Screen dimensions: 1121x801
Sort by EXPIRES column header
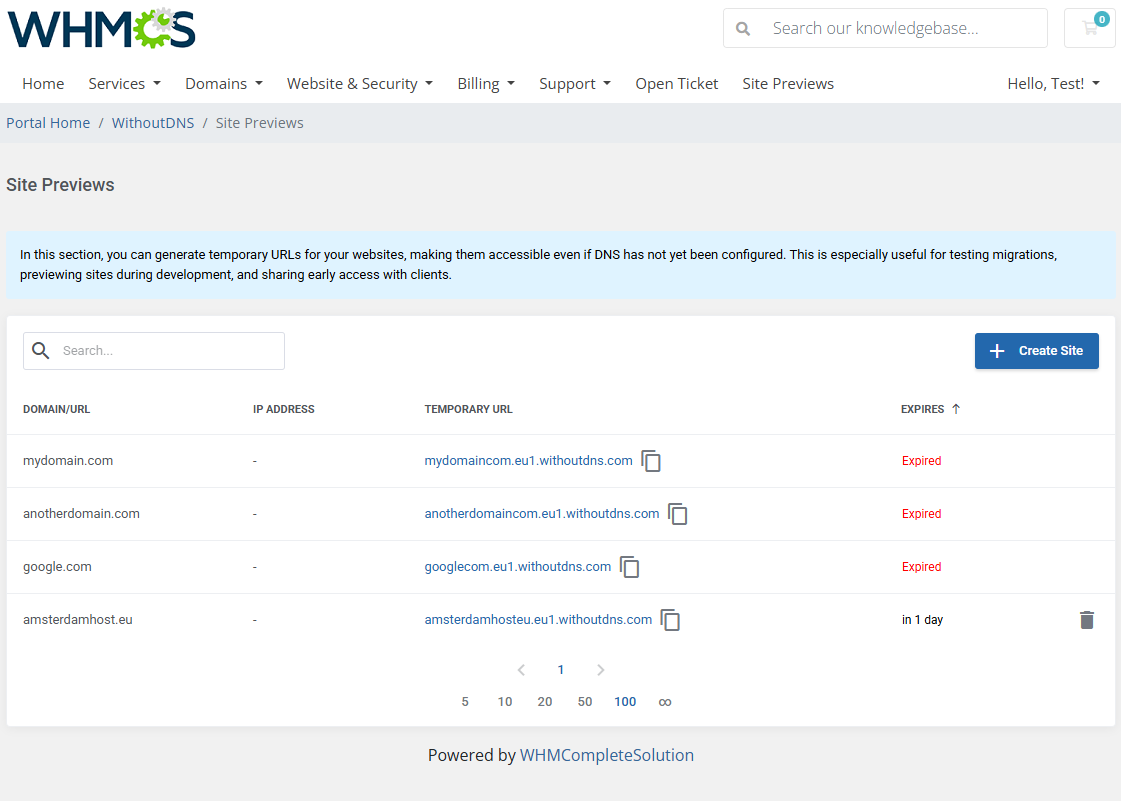[922, 409]
